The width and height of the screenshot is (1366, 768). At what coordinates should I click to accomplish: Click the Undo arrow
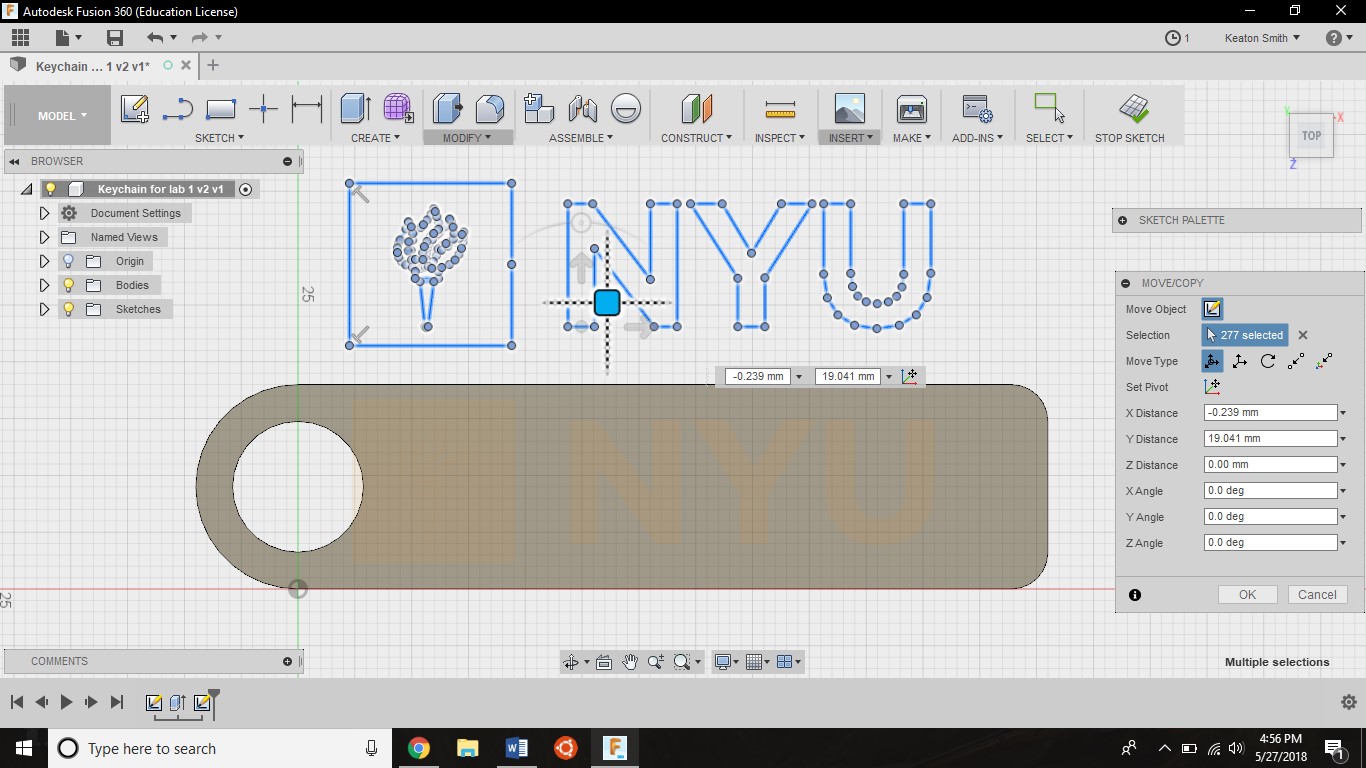click(x=154, y=38)
